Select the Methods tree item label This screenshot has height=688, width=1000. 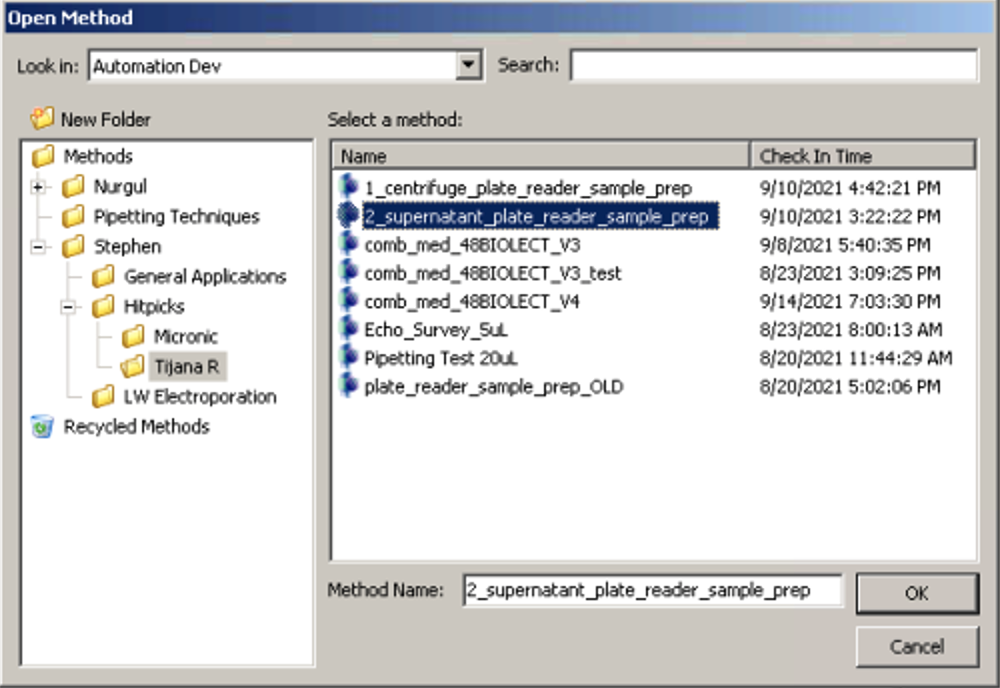click(x=98, y=156)
